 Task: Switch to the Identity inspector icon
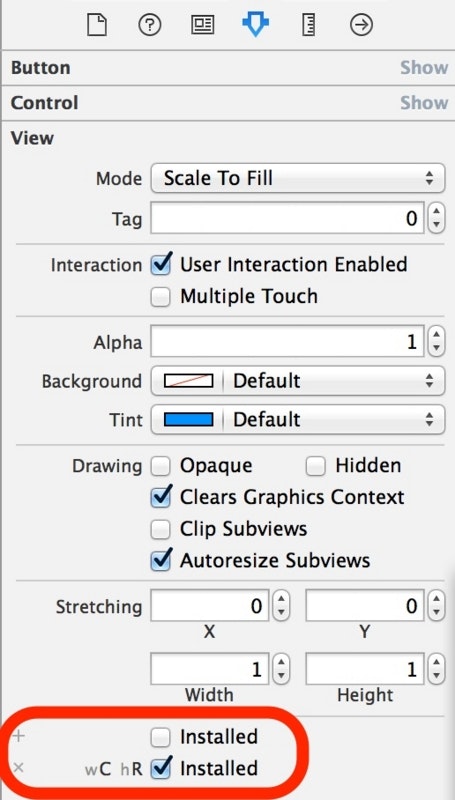click(x=203, y=24)
